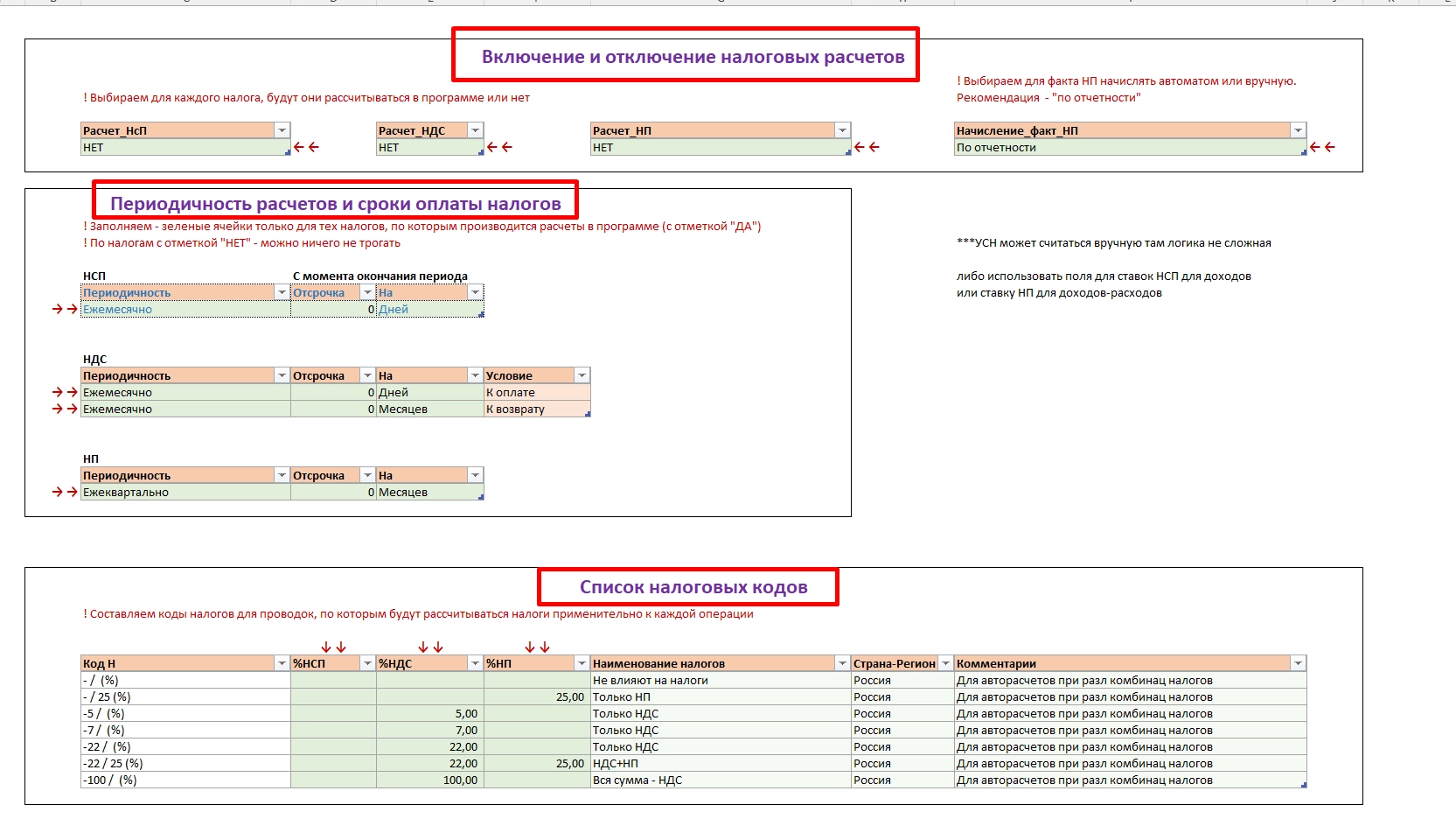This screenshot has height=826, width=1456.
Task: Select the НЕТ cell under Расчет_НДС
Action: click(429, 147)
